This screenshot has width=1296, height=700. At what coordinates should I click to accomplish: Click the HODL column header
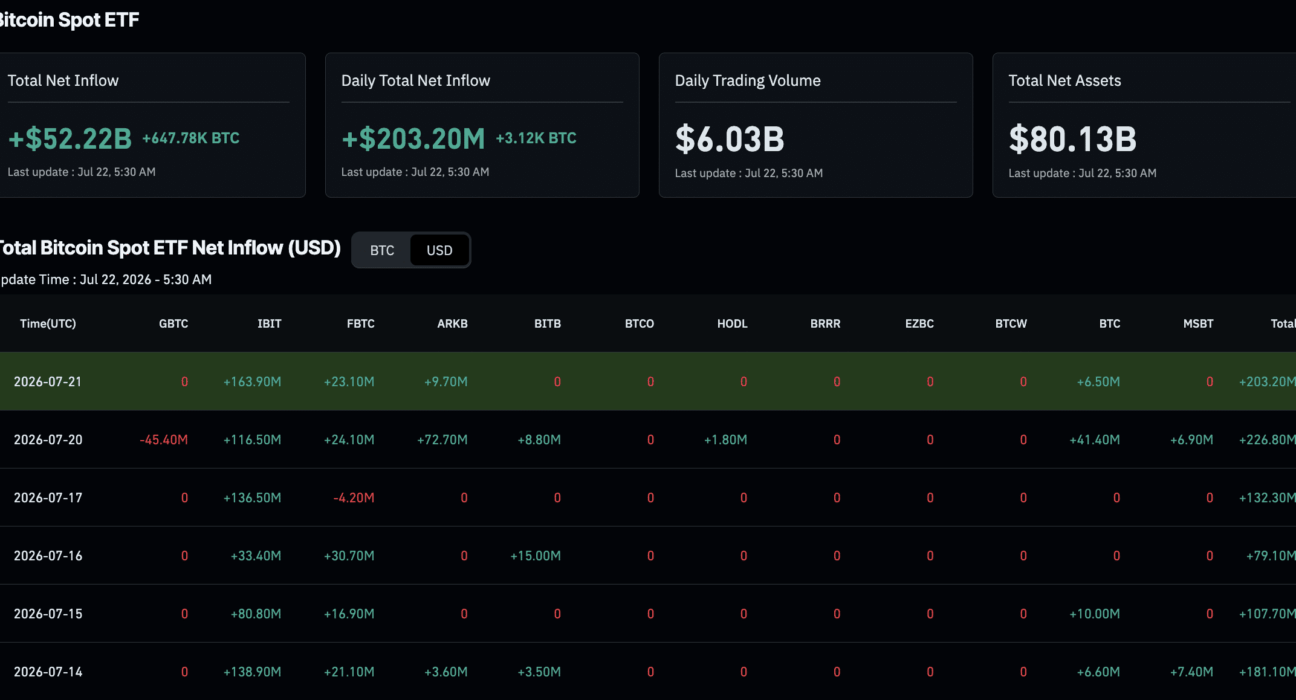point(732,324)
